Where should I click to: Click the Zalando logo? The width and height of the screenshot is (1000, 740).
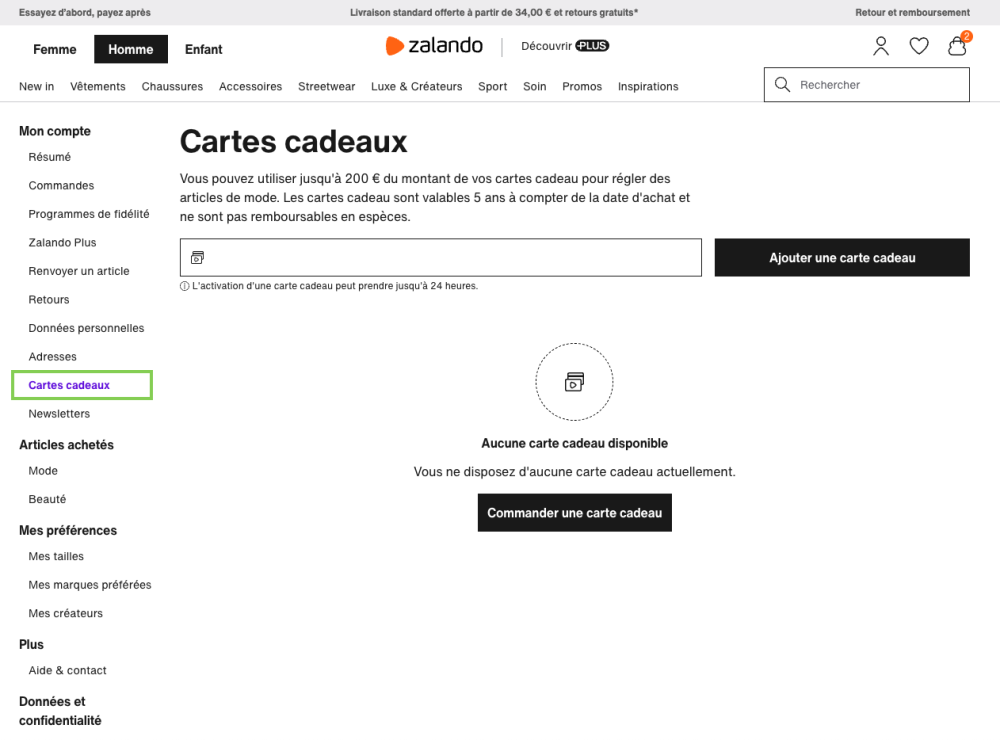coord(434,46)
